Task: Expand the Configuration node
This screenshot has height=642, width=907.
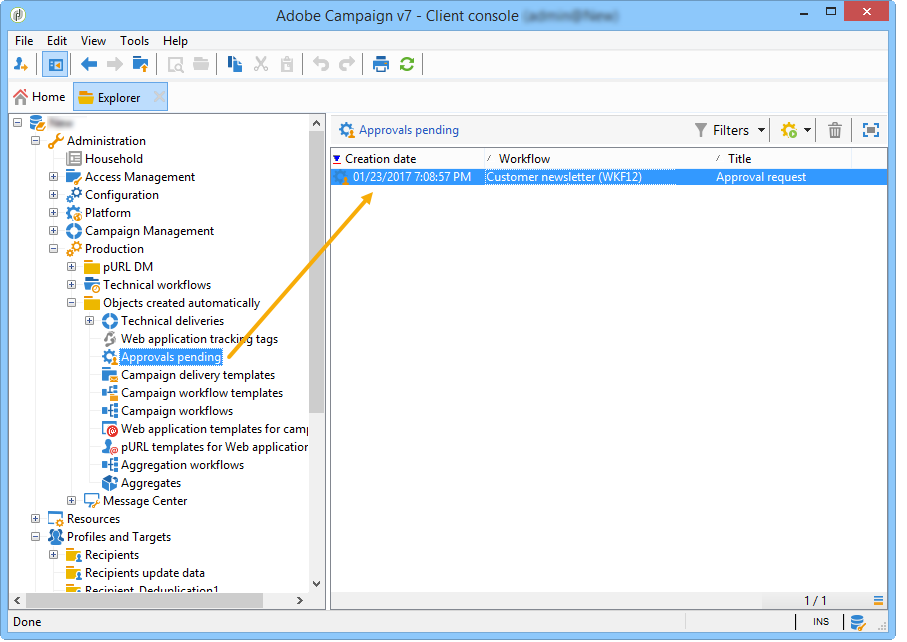Action: 53,194
